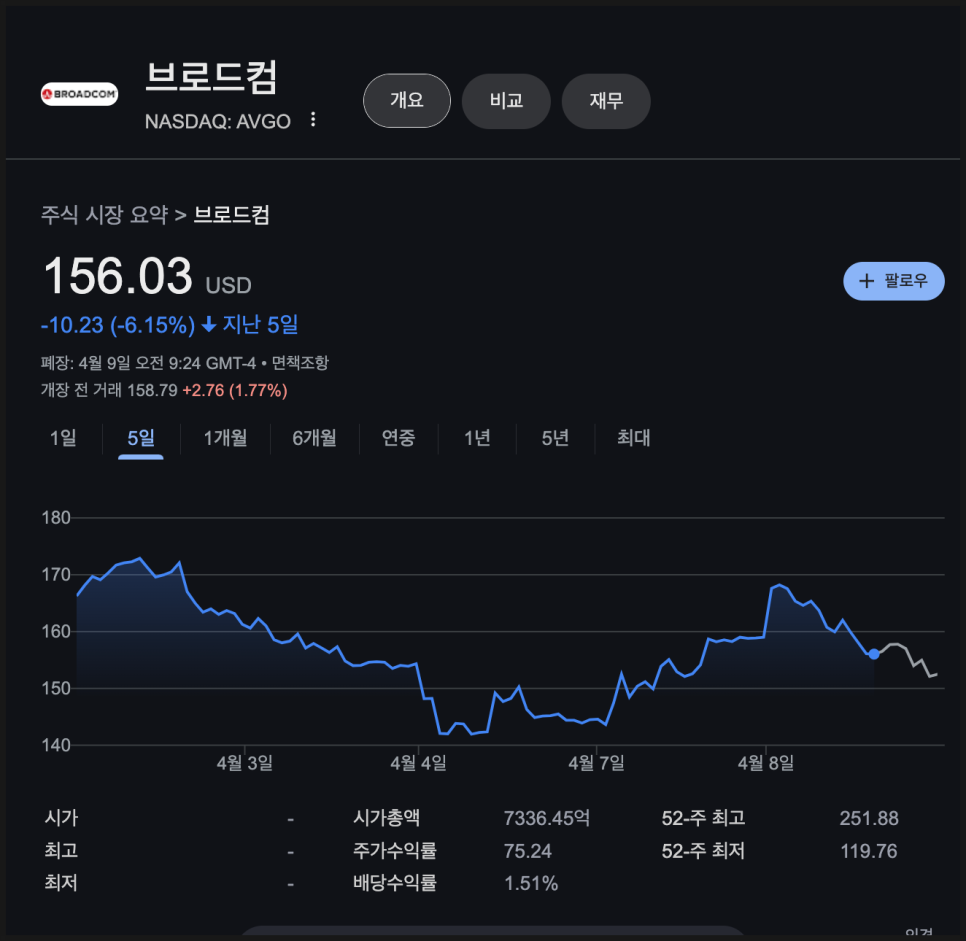Click the 4월 3일 date label on chart
Image resolution: width=966 pixels, height=941 pixels.
[x=245, y=764]
